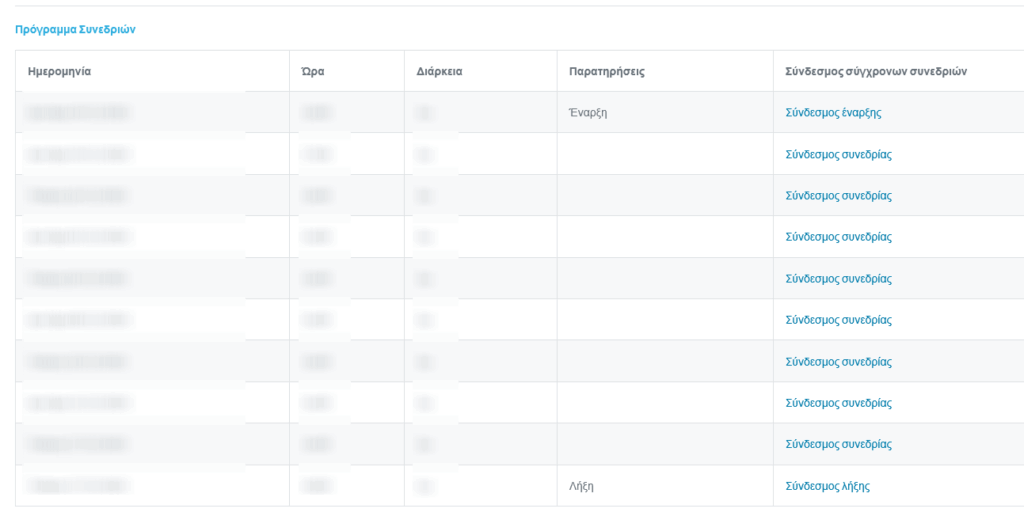This screenshot has height=516, width=1024.
Task: Click the Ώρα column header
Action: point(313,72)
